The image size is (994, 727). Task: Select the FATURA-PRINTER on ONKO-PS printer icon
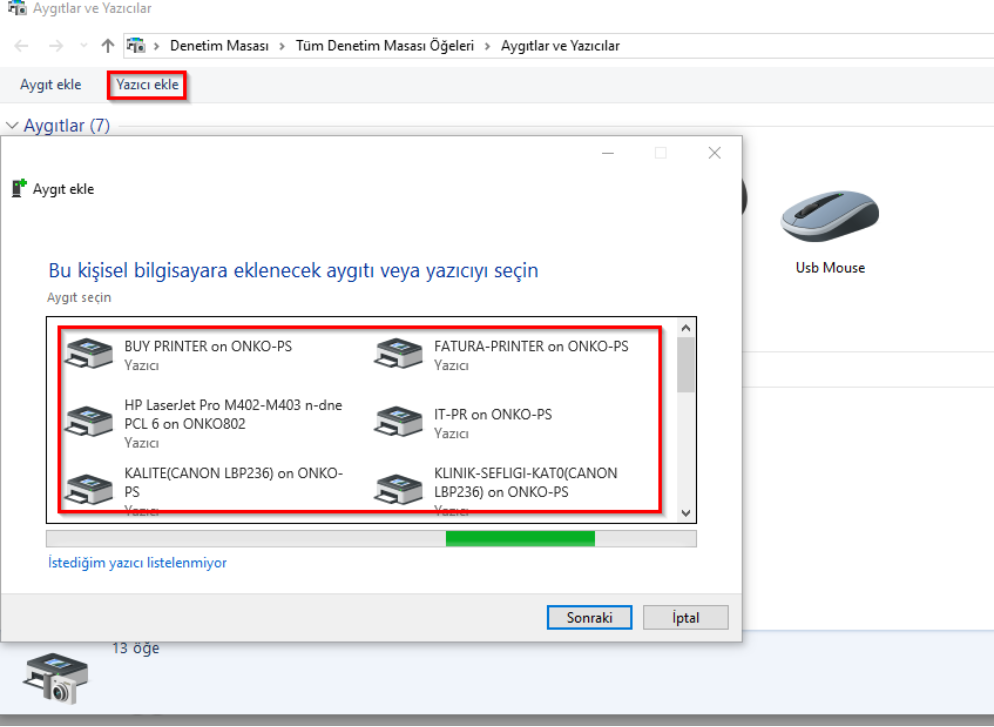point(399,354)
